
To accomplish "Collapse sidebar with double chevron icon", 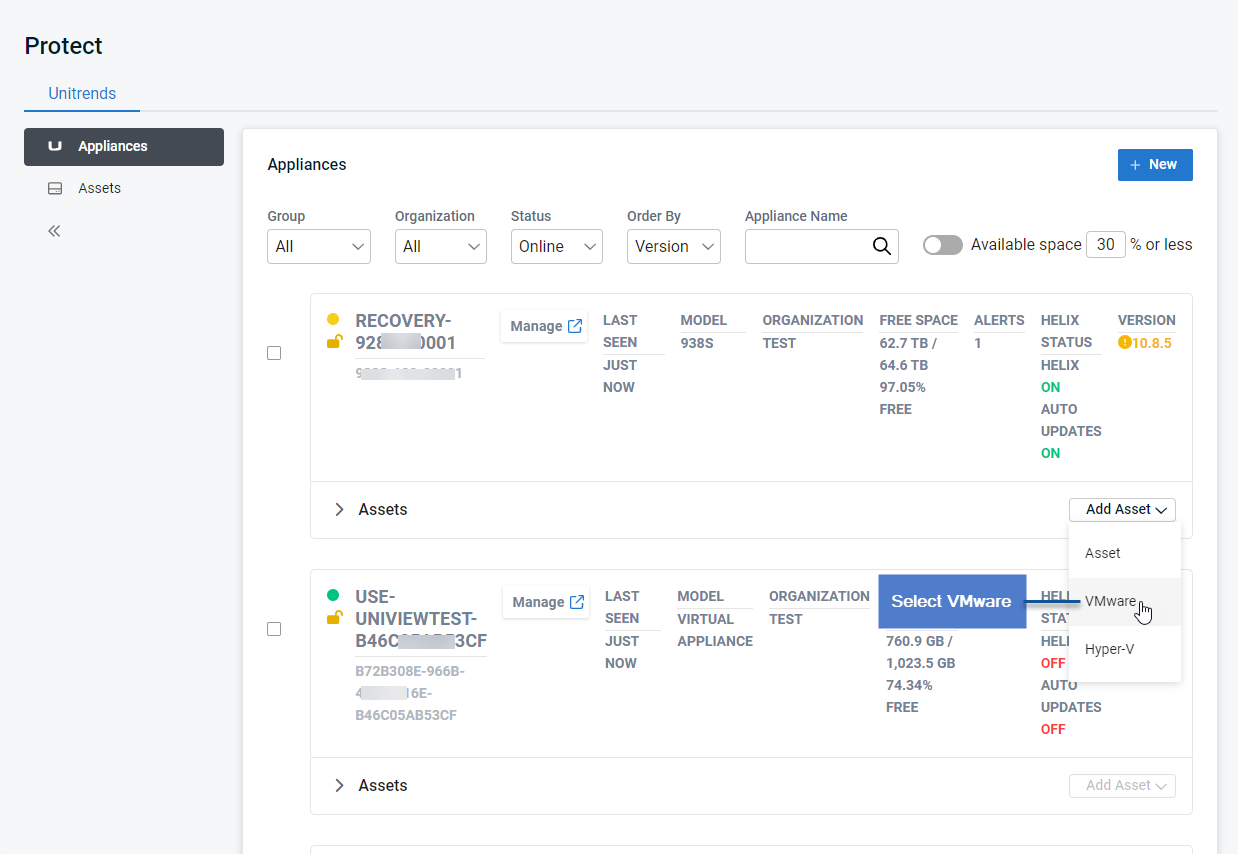I will pos(55,231).
